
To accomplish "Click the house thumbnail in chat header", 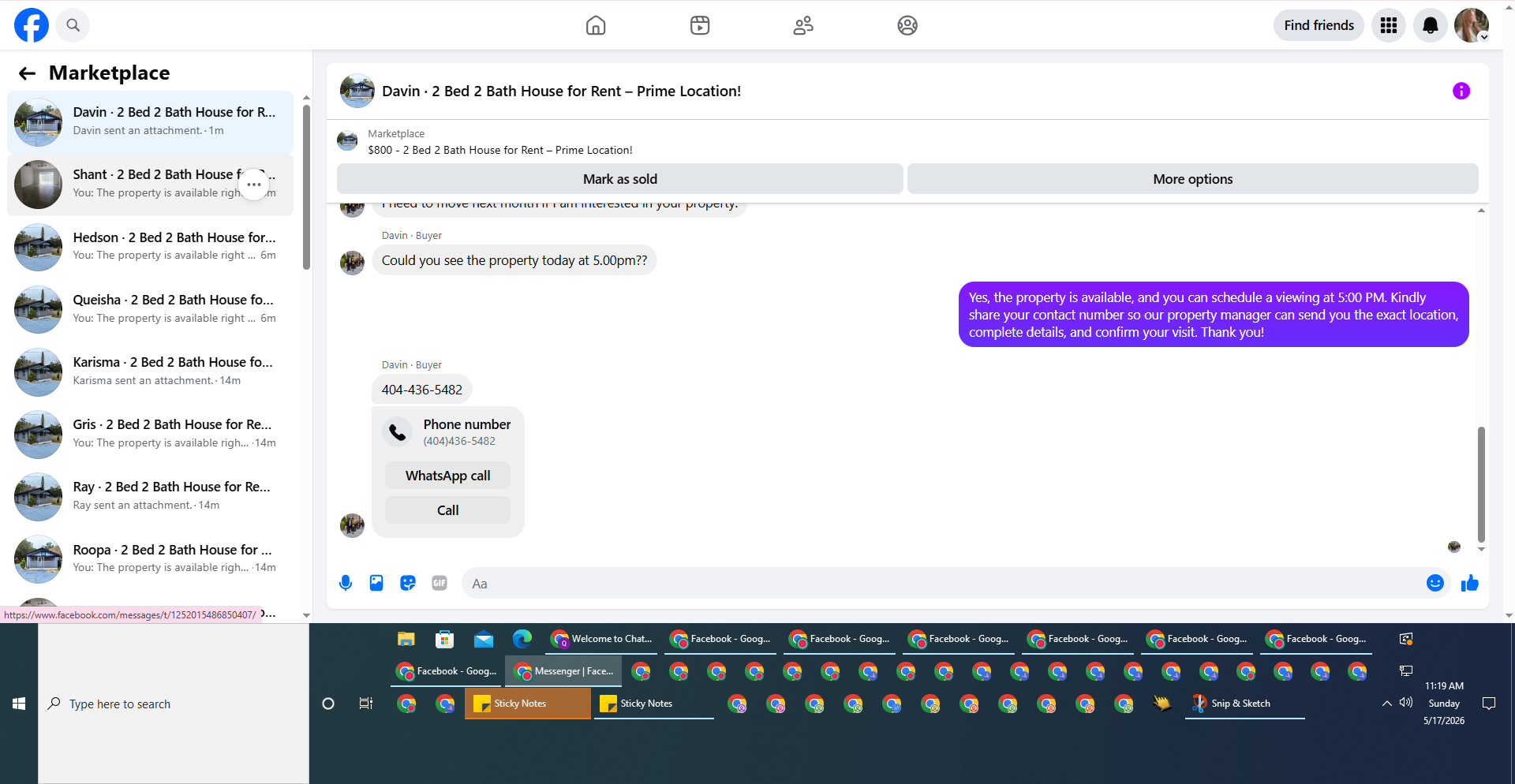I will (357, 91).
